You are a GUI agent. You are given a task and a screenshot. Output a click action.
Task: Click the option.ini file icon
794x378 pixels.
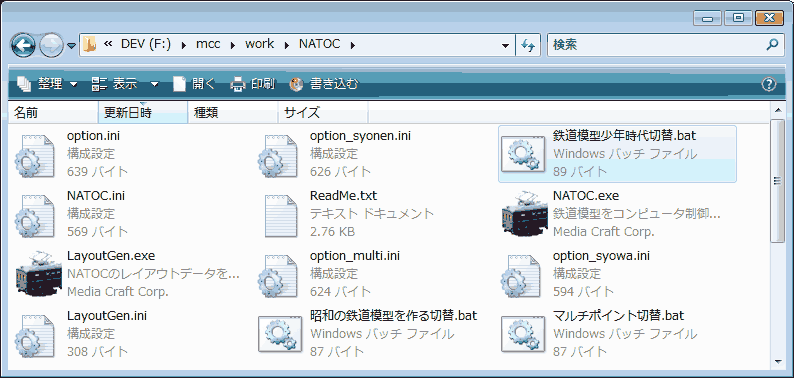tap(34, 156)
